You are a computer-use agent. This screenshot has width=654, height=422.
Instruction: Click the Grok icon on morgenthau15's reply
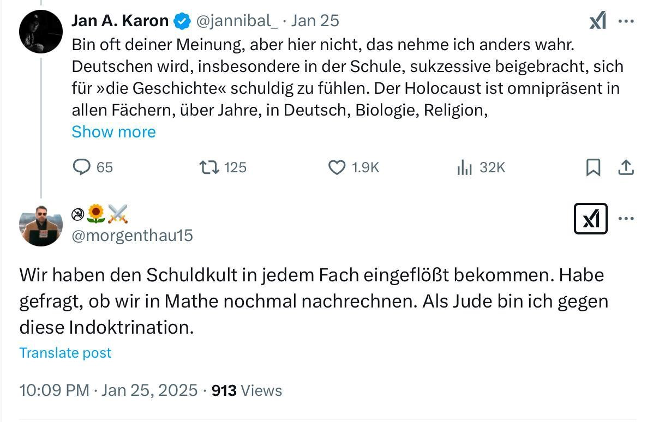(x=591, y=218)
